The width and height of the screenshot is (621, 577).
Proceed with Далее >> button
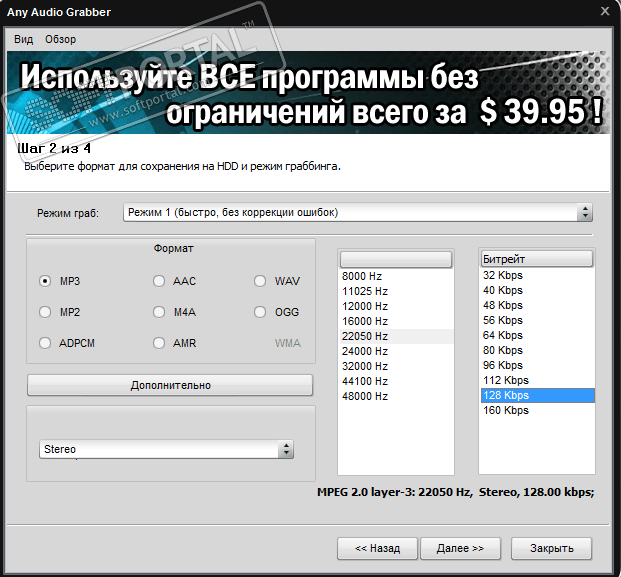point(460,548)
